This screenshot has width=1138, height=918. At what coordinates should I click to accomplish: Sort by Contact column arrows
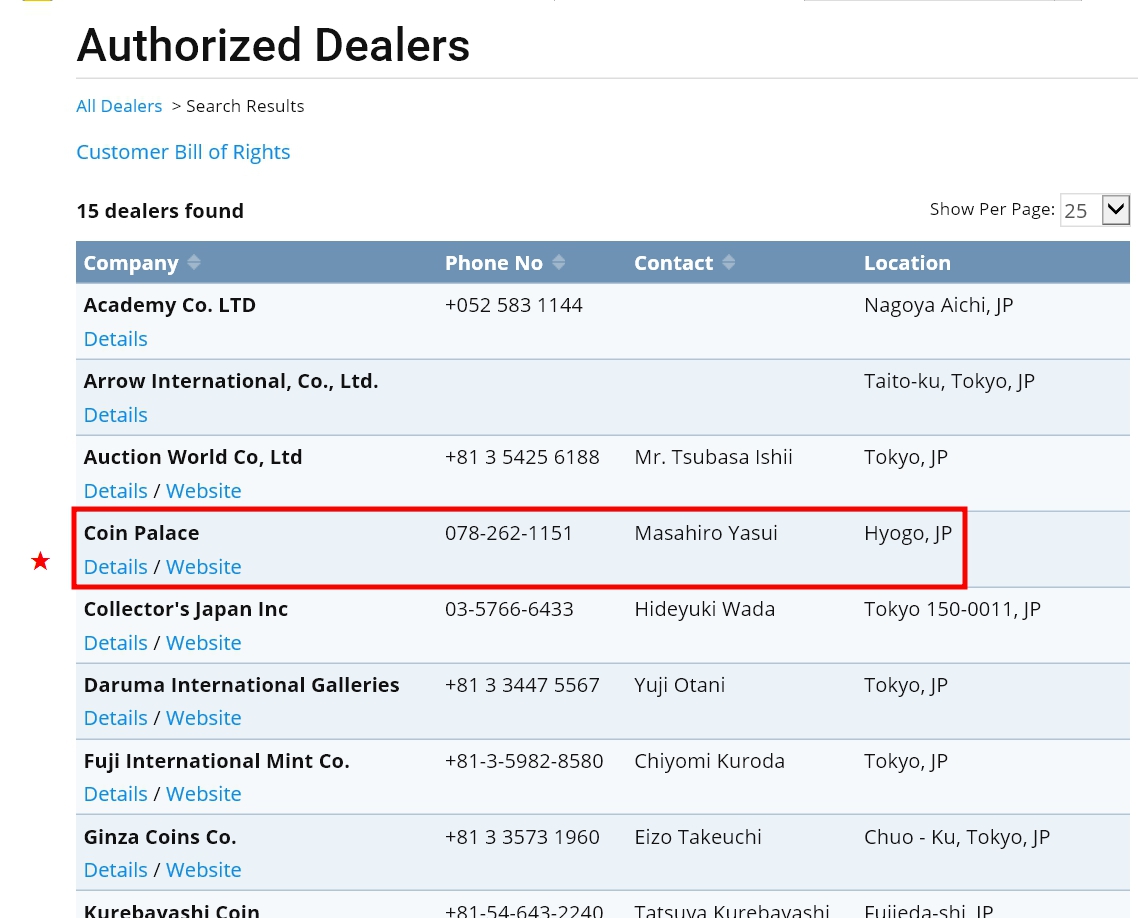tap(729, 263)
